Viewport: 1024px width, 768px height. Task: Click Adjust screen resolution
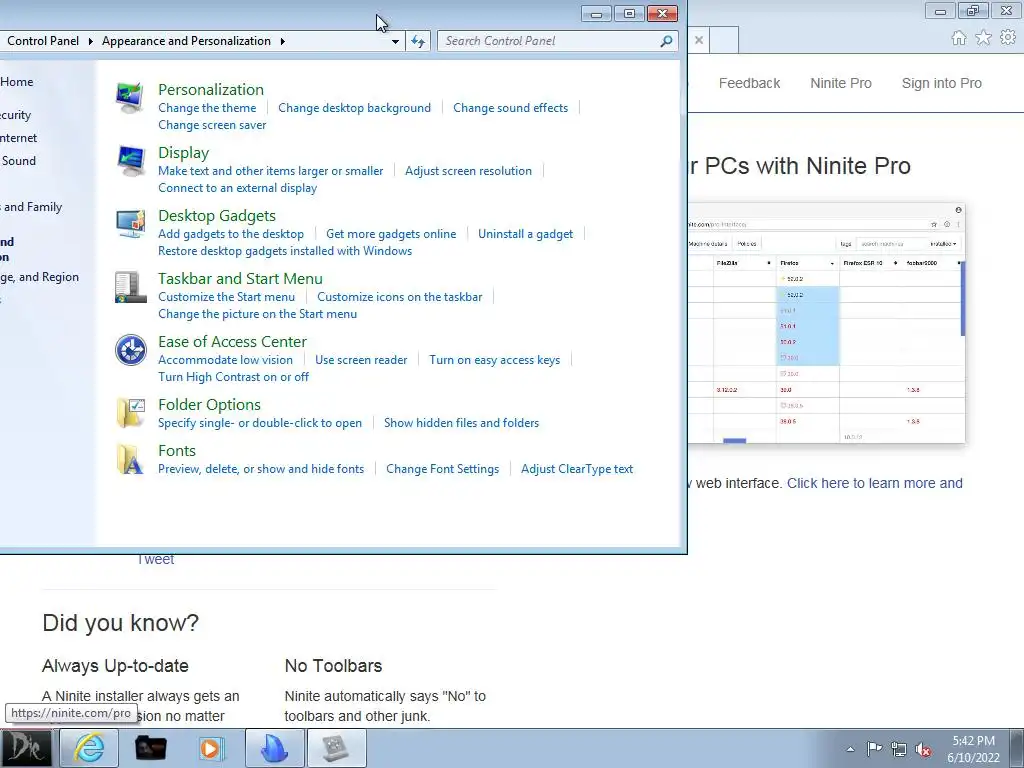point(468,171)
